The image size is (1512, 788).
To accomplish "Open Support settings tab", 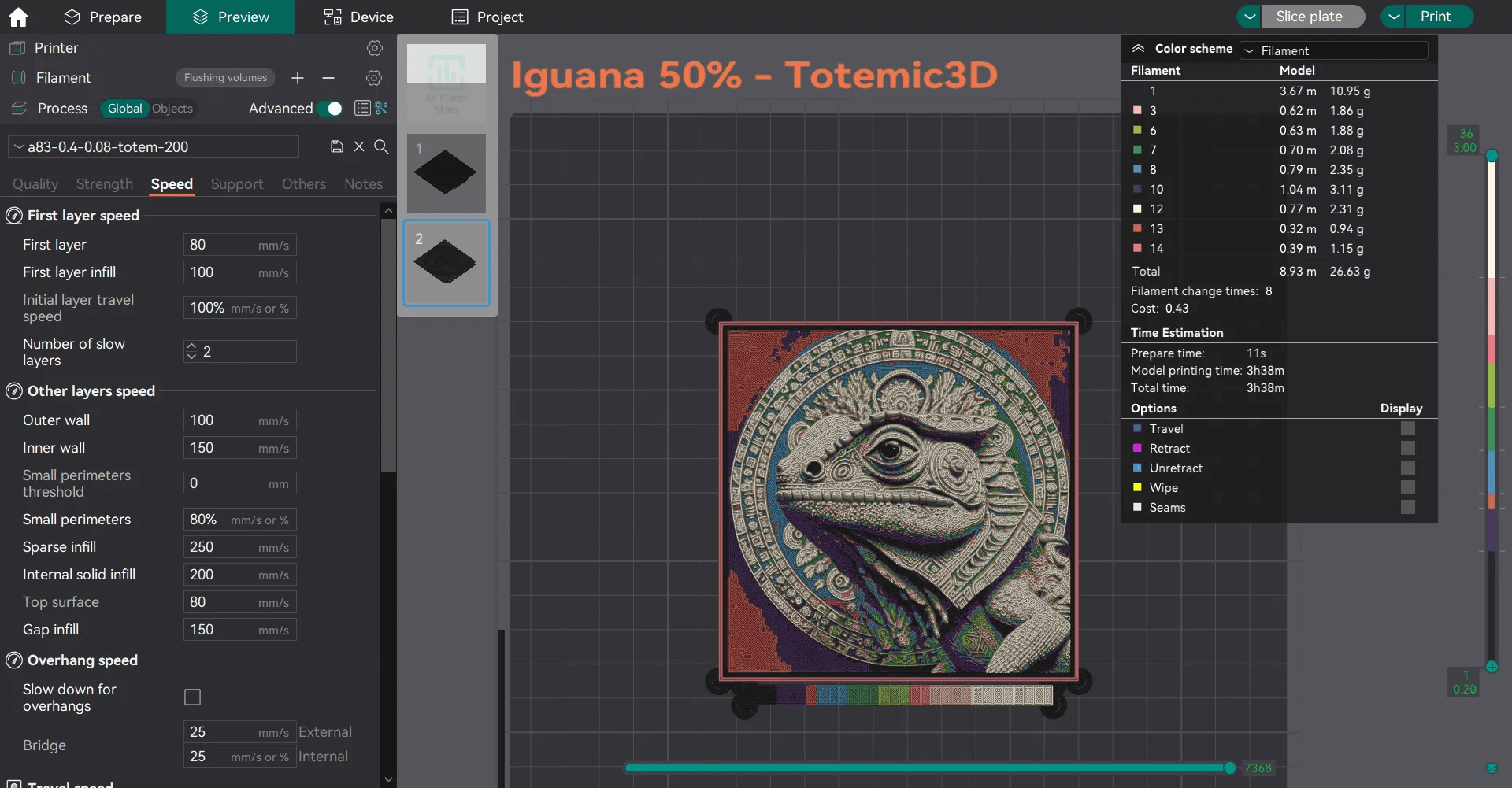I will [237, 183].
